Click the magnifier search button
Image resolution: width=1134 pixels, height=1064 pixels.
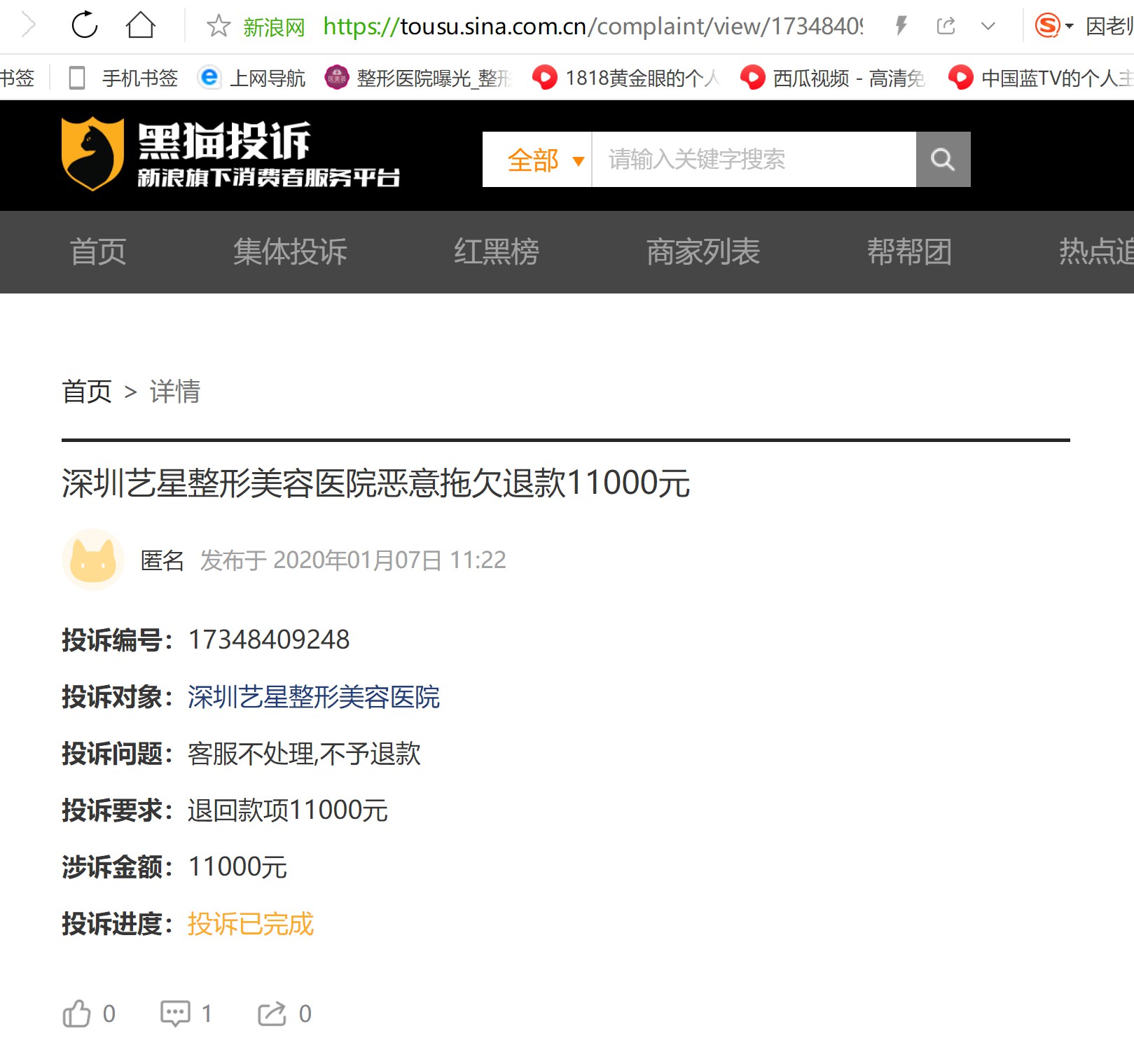(943, 160)
